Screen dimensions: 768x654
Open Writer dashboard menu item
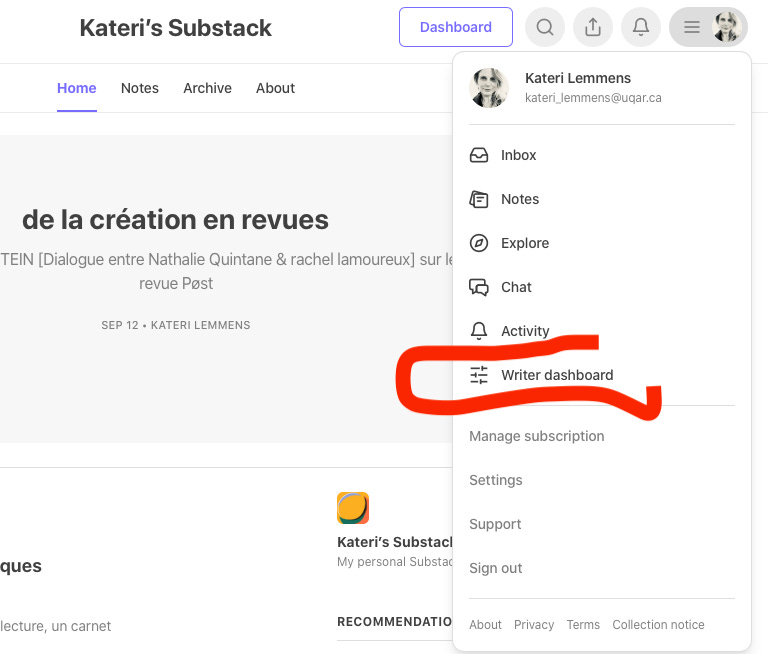click(557, 375)
